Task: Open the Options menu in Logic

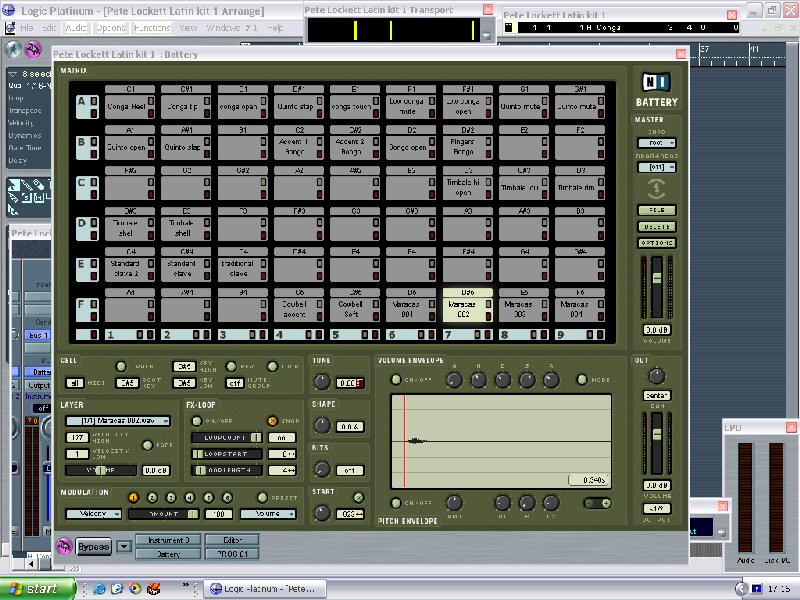Action: click(112, 28)
